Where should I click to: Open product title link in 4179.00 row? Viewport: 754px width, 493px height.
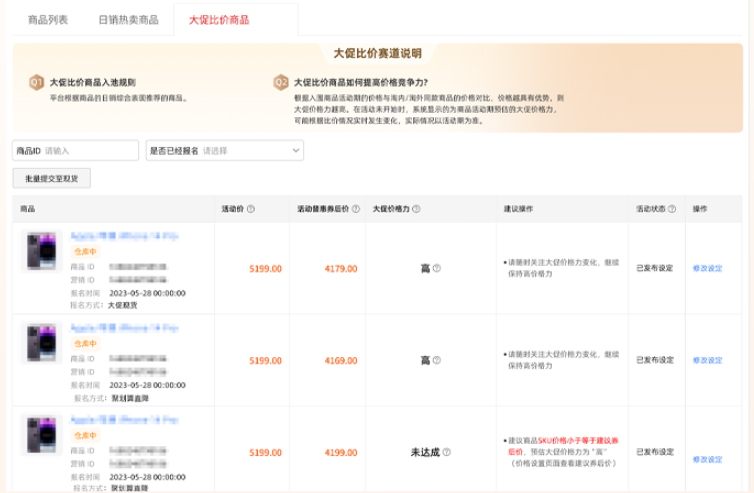click(x=125, y=236)
